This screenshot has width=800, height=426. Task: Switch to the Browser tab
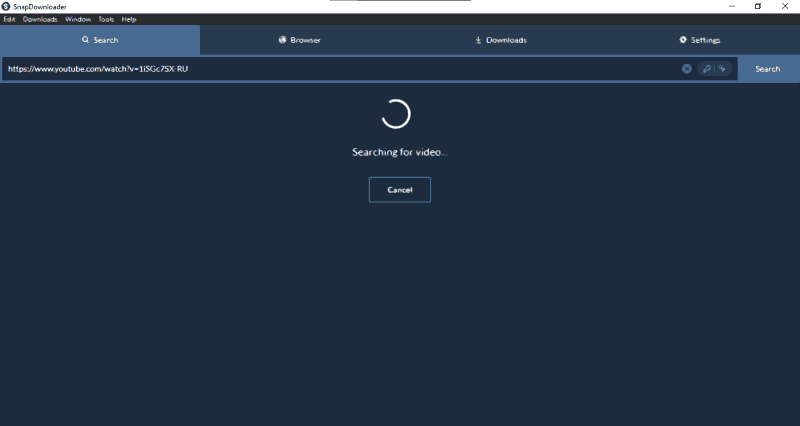click(300, 40)
